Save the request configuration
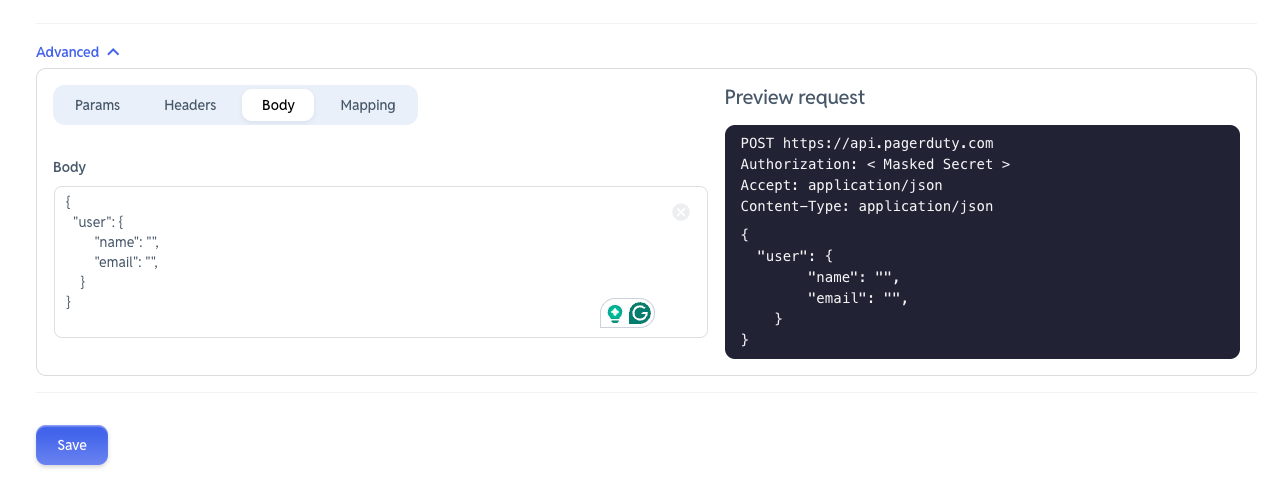1285x481 pixels. click(x=72, y=445)
